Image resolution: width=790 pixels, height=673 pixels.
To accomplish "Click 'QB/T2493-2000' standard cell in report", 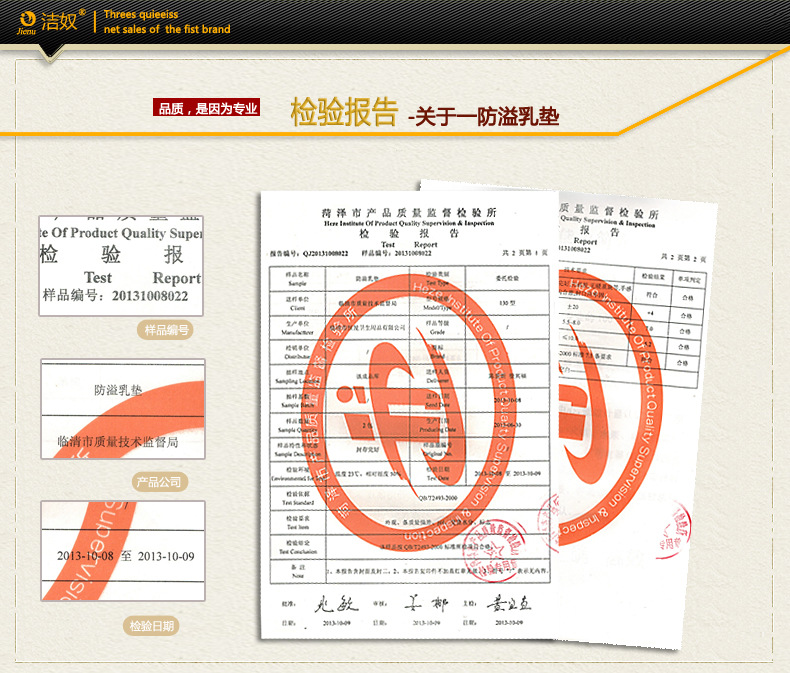I will click(437, 498).
